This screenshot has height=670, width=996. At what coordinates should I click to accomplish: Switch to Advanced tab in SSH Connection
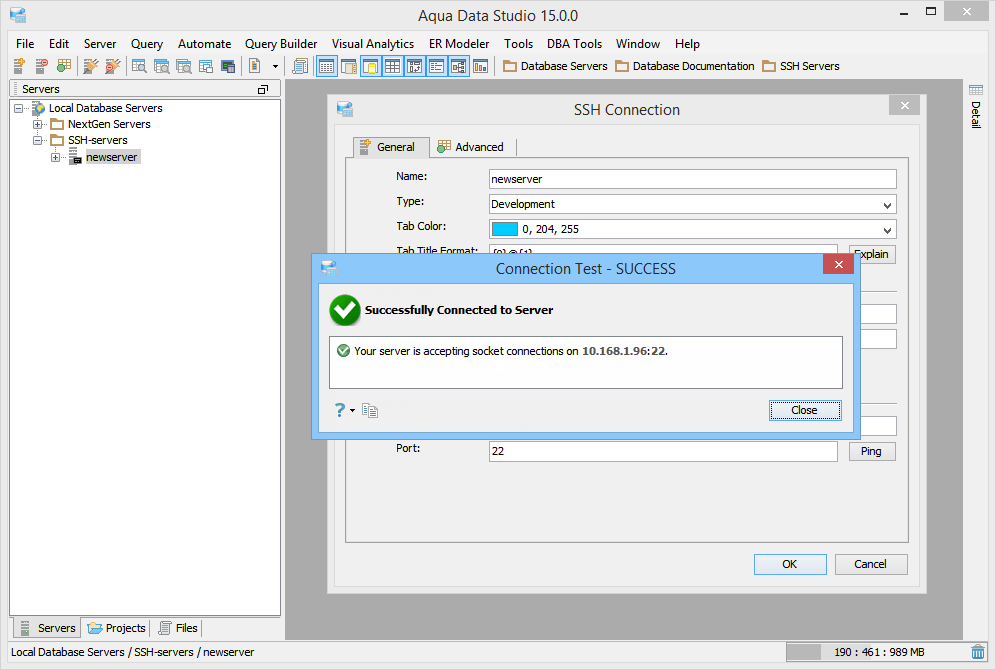pyautogui.click(x=471, y=147)
